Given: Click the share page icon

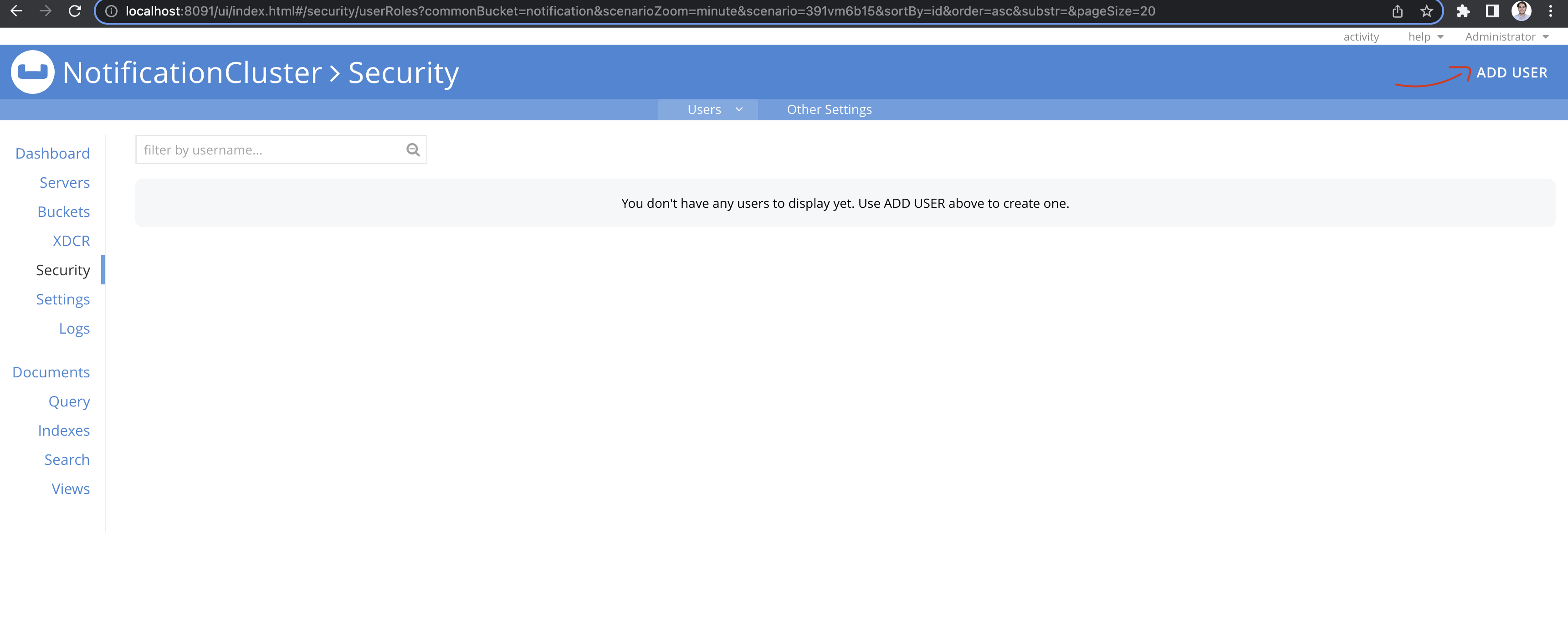Looking at the screenshot, I should (1398, 11).
